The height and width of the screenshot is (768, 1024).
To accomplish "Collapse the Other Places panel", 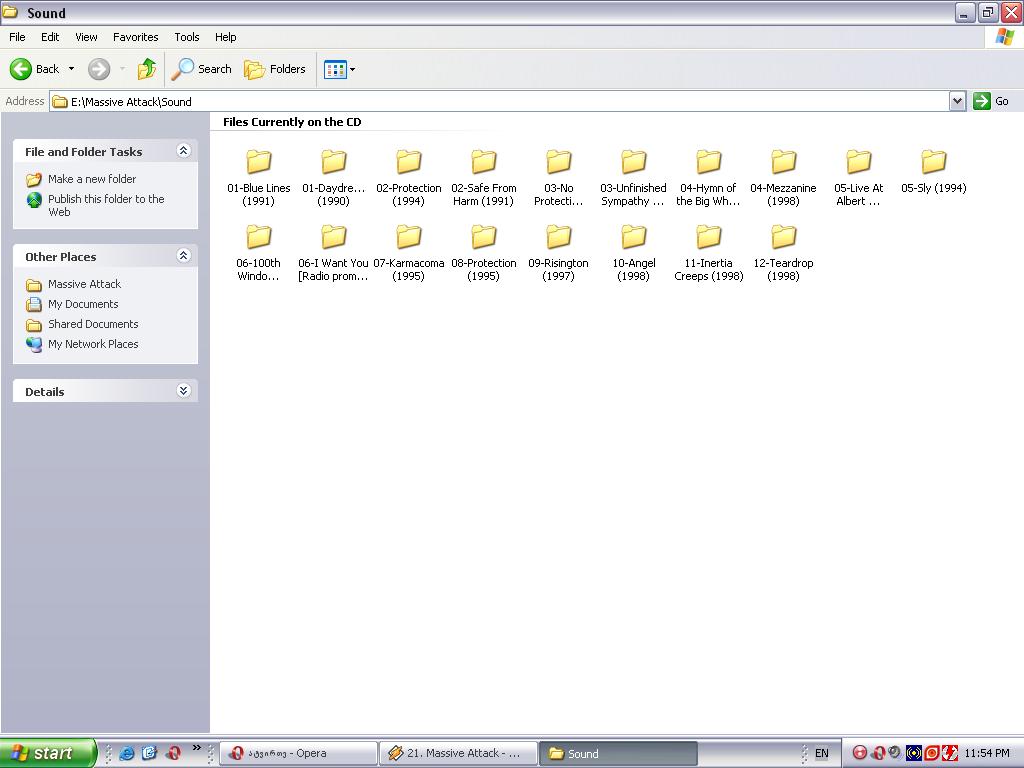I will (183, 256).
